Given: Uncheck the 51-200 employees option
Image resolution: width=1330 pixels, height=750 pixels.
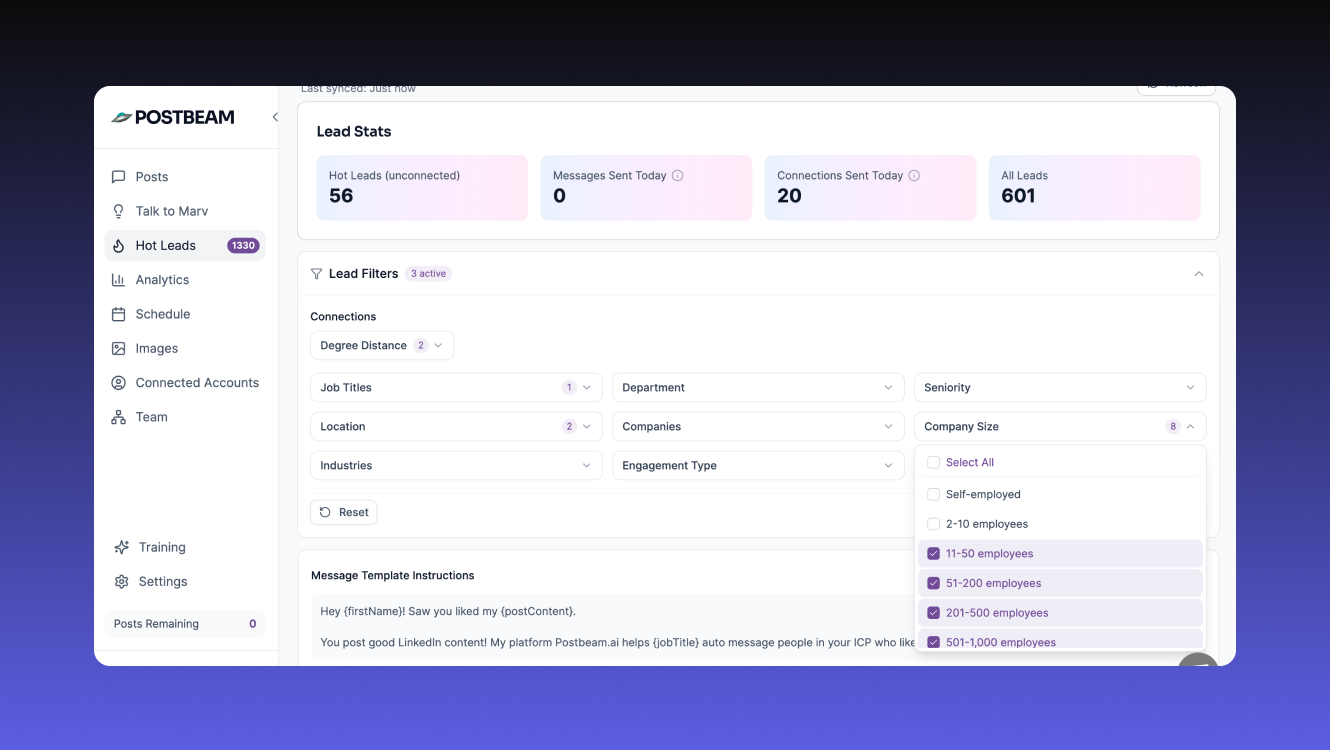Looking at the screenshot, I should (x=933, y=583).
